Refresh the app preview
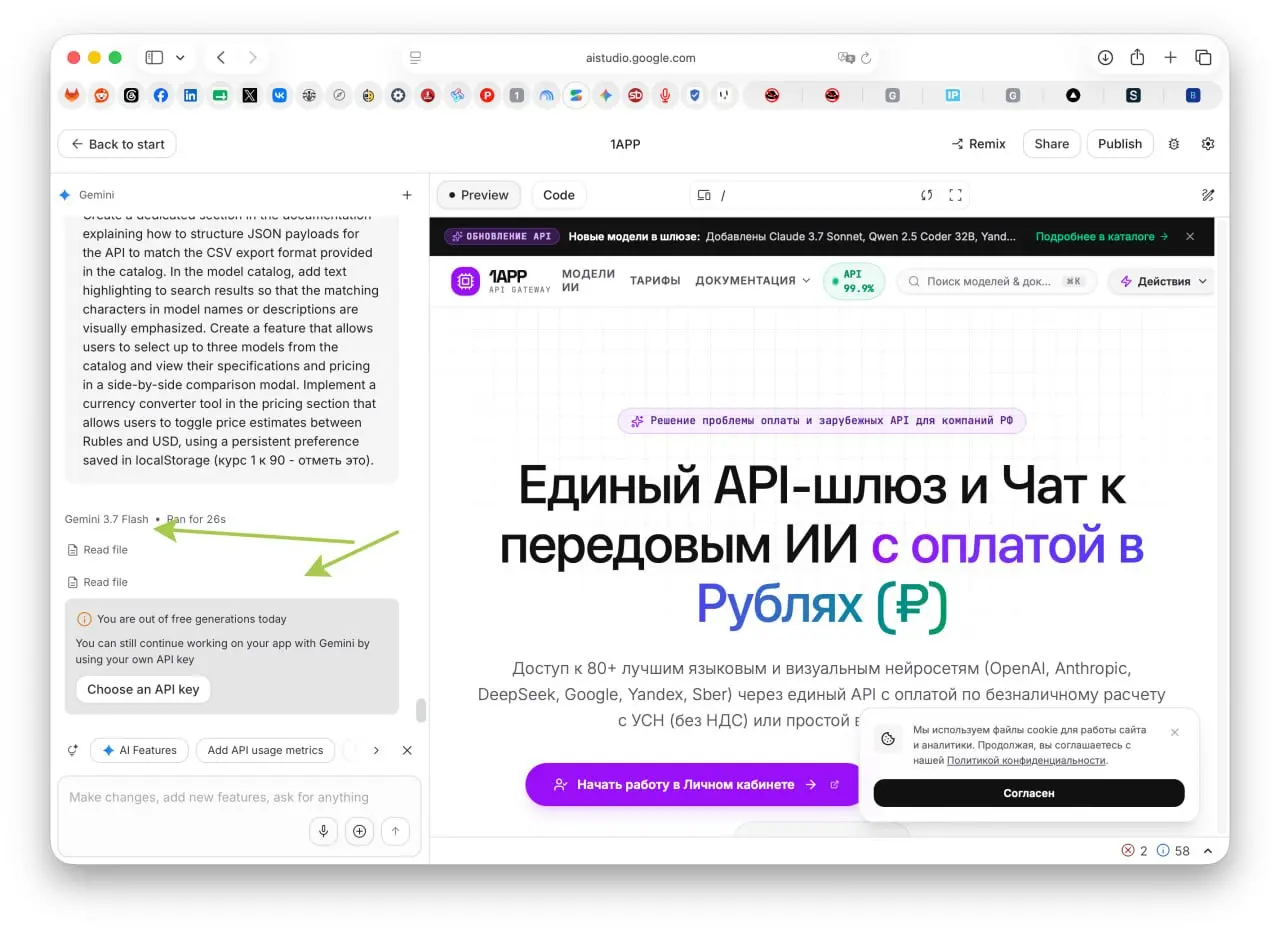Image resolution: width=1280 pixels, height=931 pixels. [927, 195]
